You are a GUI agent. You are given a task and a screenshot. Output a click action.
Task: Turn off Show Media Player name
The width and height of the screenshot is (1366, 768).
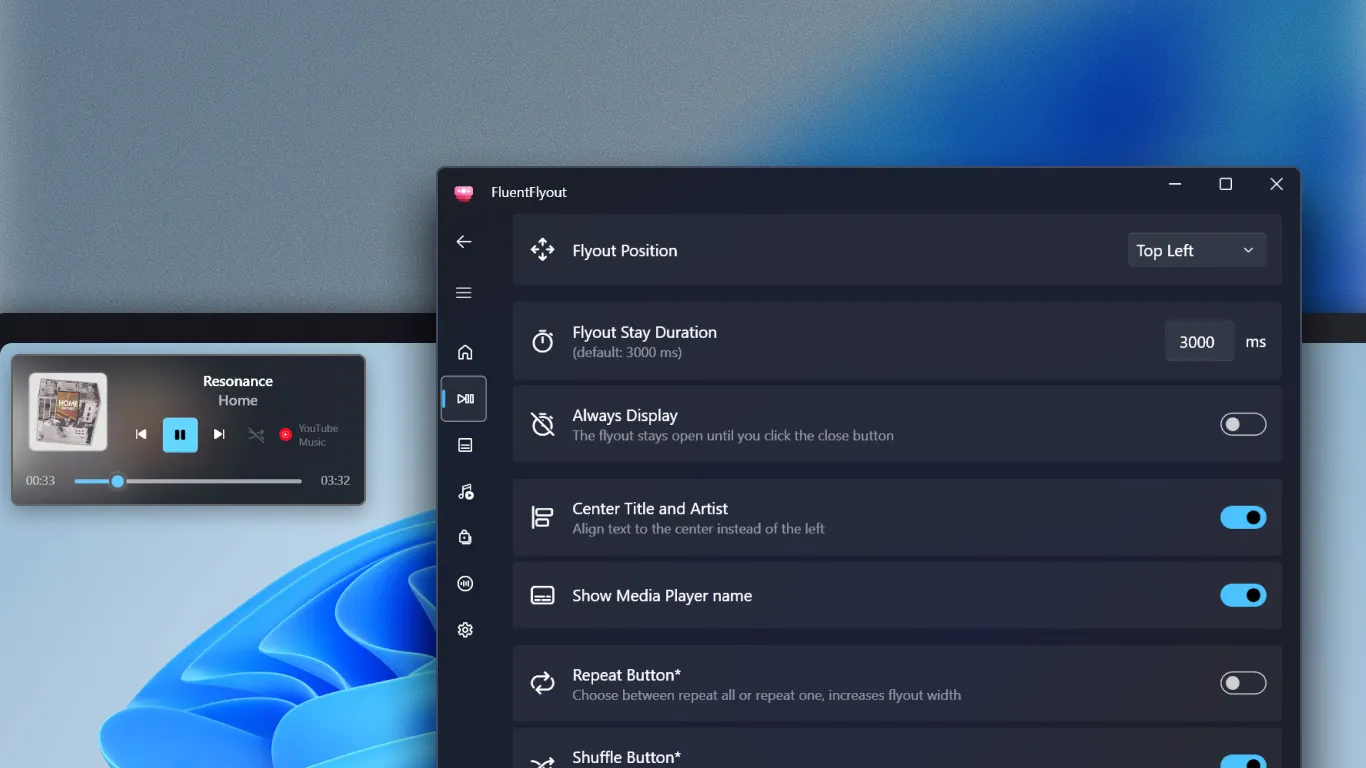point(1242,595)
